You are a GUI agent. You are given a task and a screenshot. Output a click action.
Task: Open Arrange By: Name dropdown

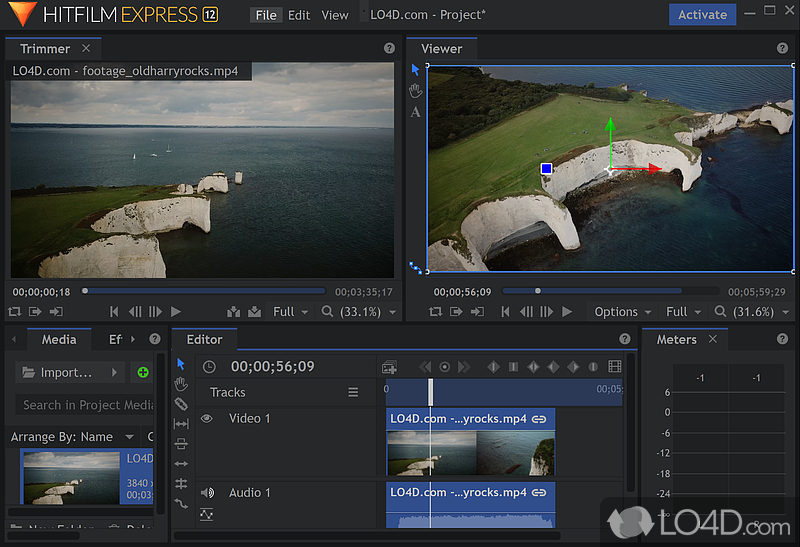72,437
